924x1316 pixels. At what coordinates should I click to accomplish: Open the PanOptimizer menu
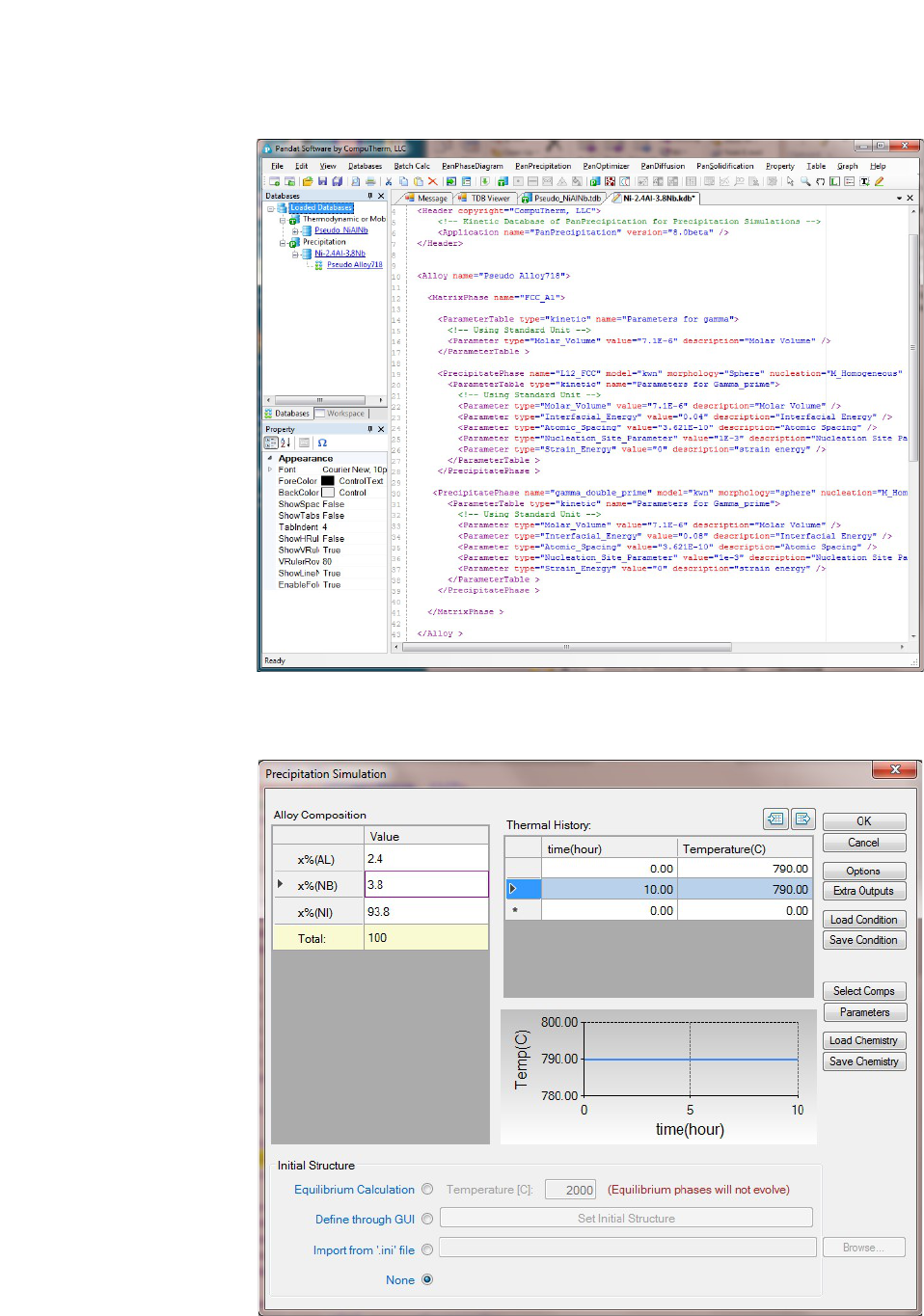coord(606,166)
